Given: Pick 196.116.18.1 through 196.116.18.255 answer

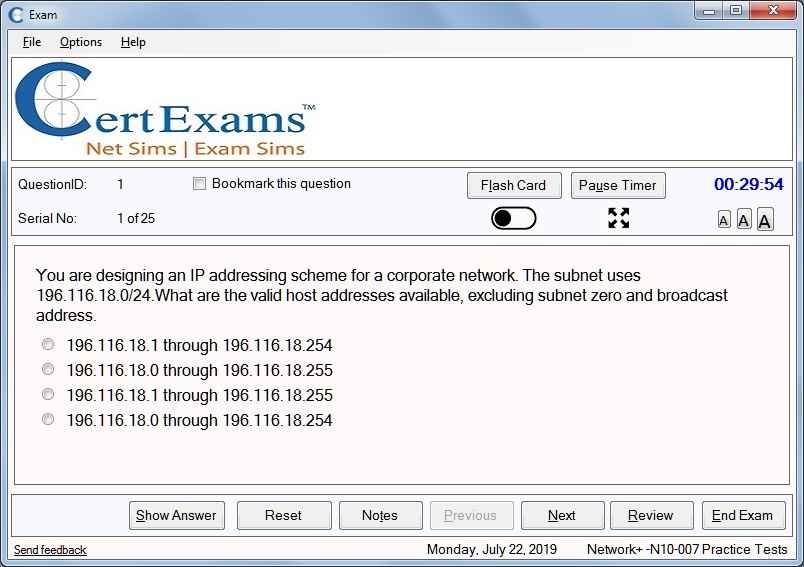Looking at the screenshot, I should tap(48, 395).
